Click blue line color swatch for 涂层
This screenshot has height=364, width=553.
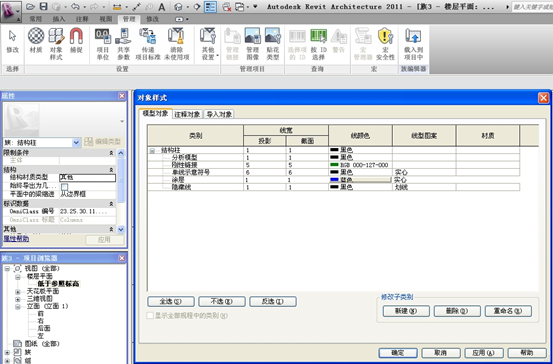334,180
